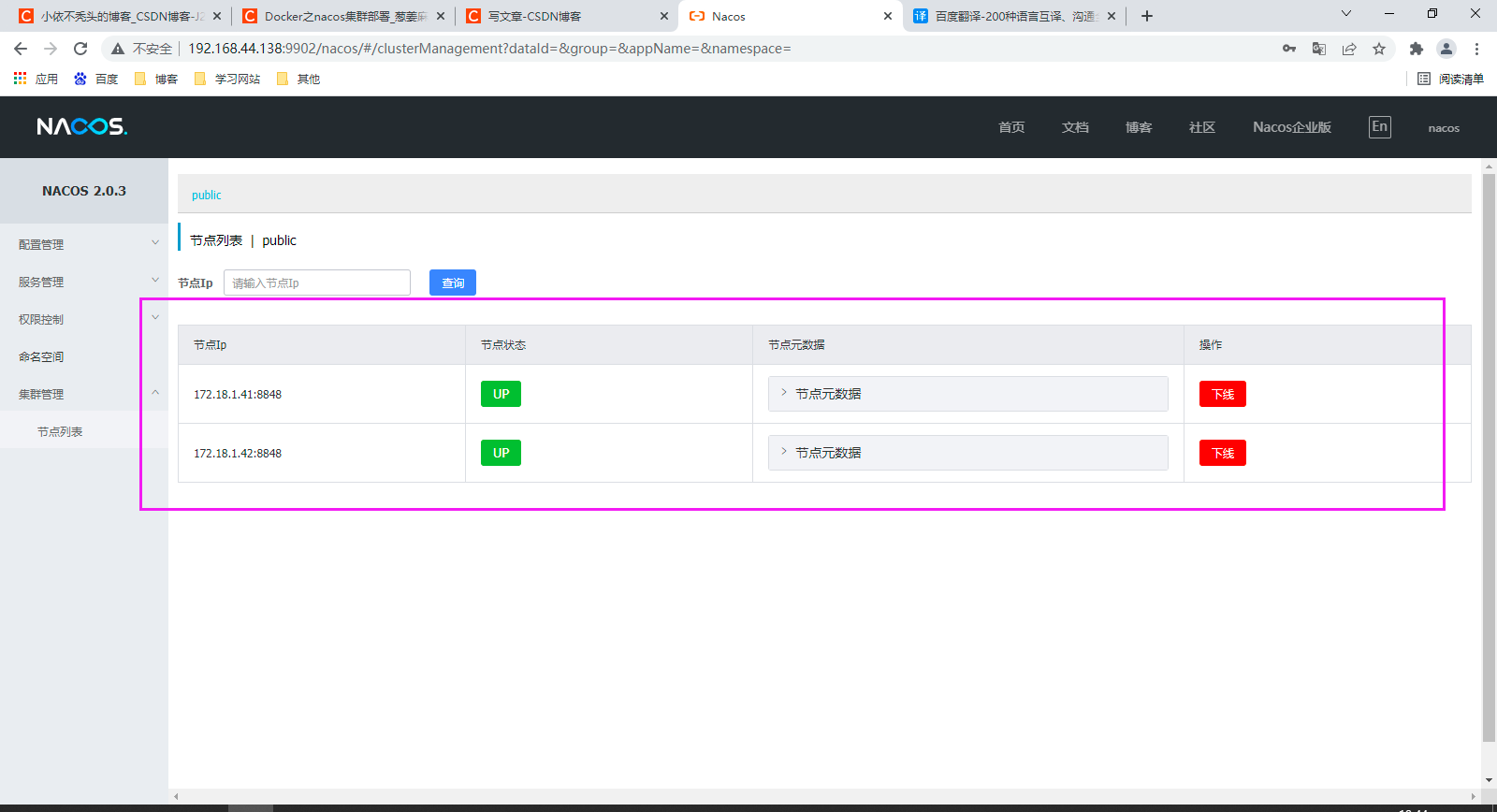Close the 写文章-CSDN博客 tab
Image resolution: width=1497 pixels, height=812 pixels.
[664, 16]
